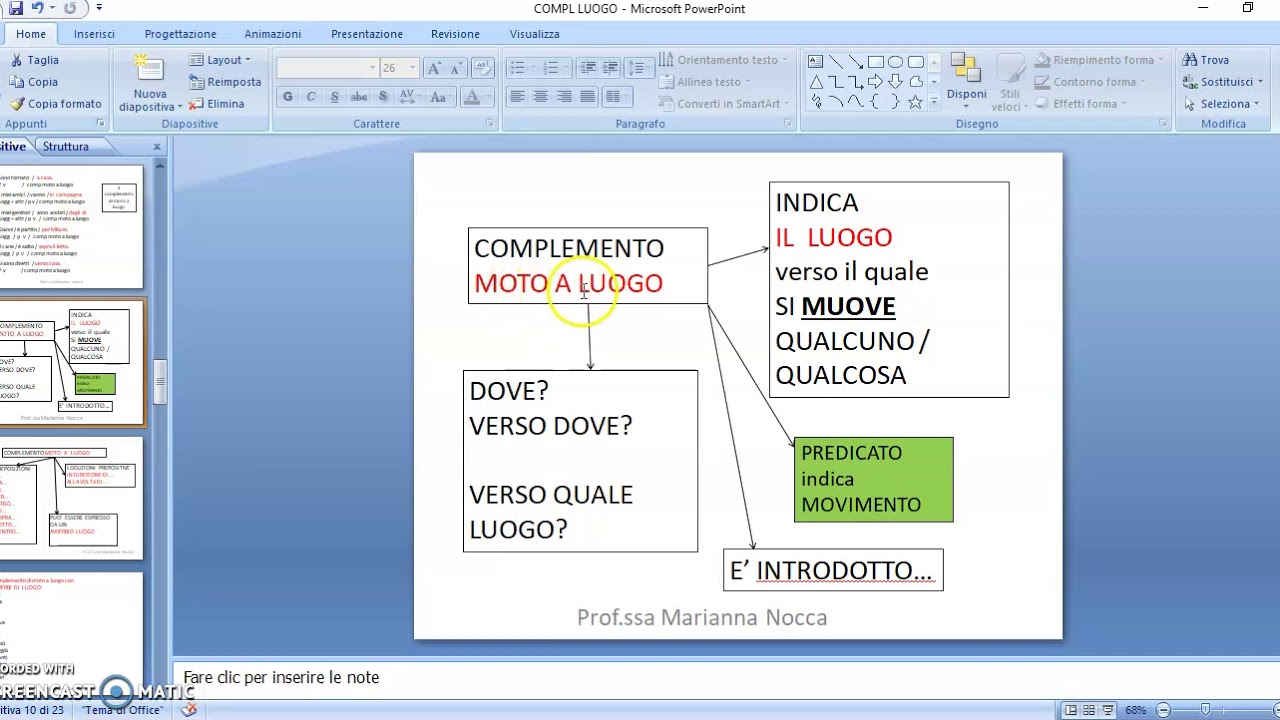Apply underline (S) formatting
This screenshot has width=1280, height=720.
tap(334, 97)
